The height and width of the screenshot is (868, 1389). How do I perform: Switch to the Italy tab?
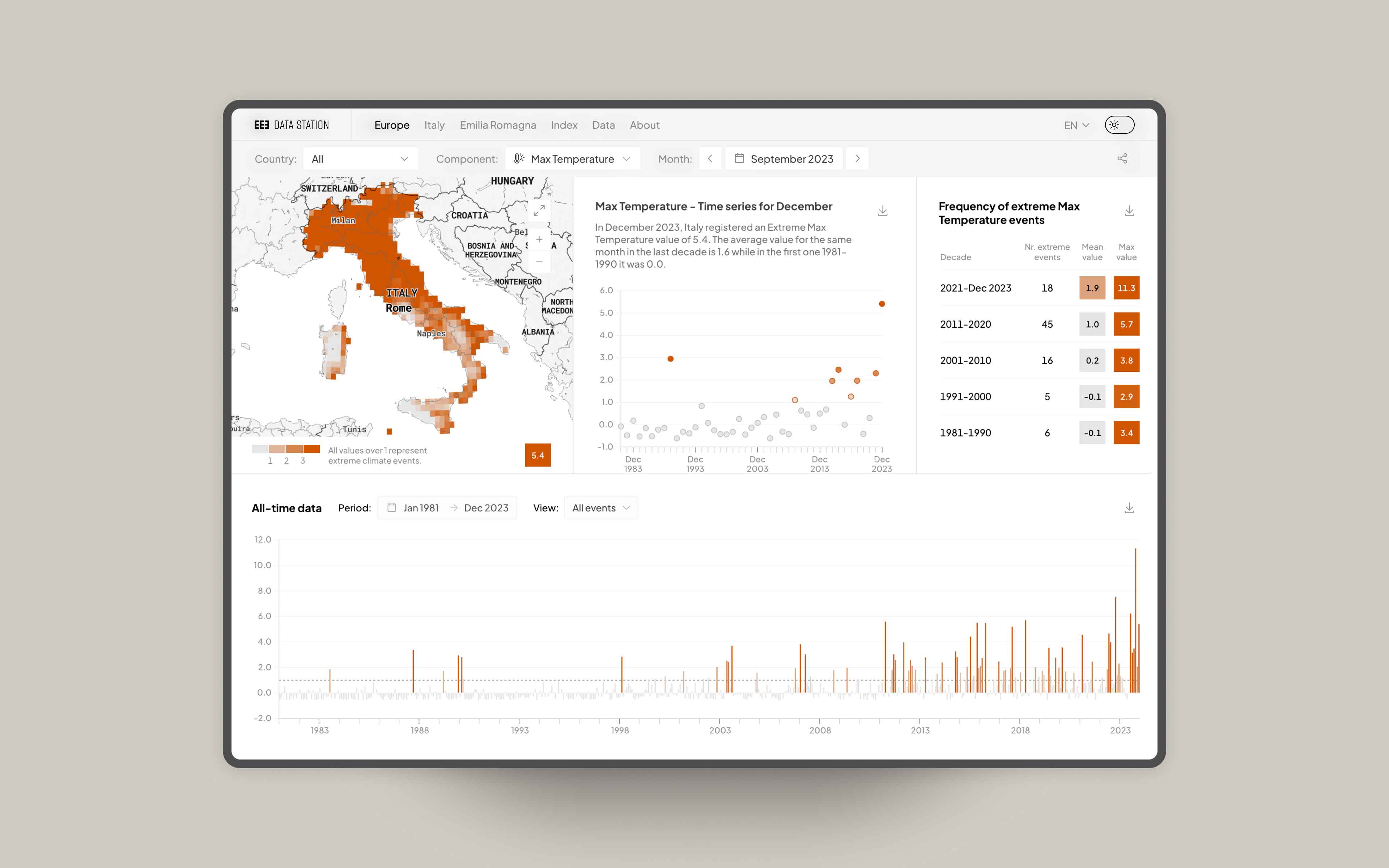click(434, 124)
